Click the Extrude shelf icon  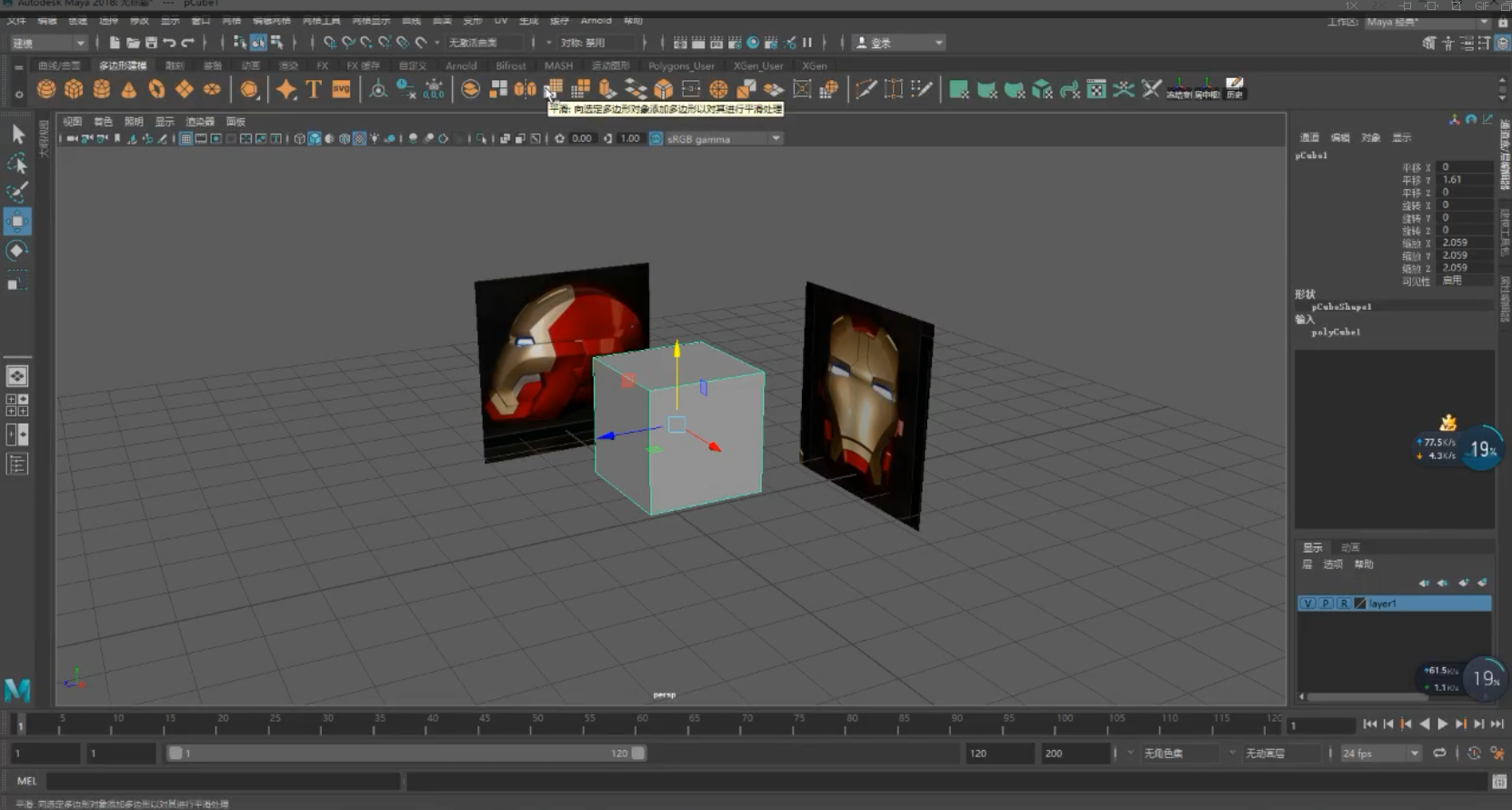(608, 89)
